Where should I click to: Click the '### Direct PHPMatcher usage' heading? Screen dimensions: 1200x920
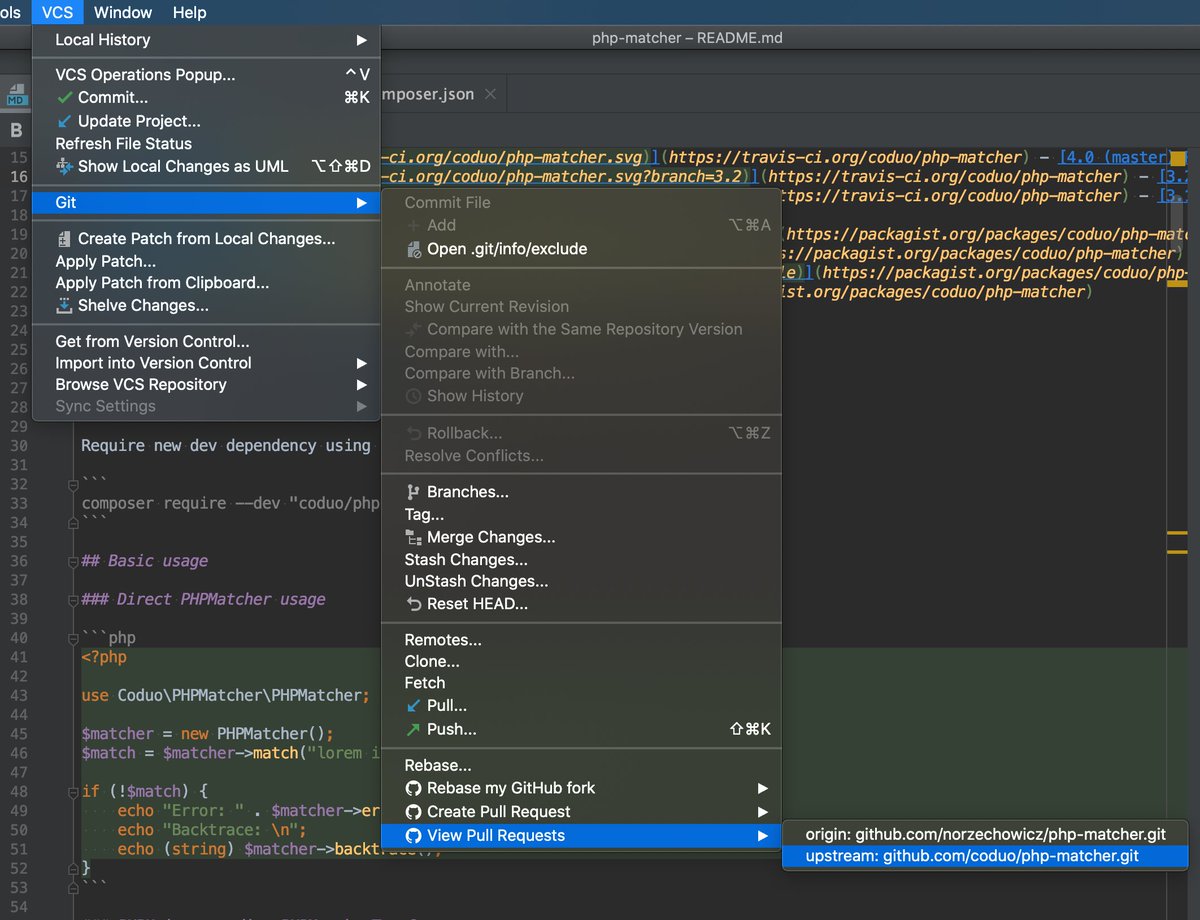pyautogui.click(x=204, y=599)
